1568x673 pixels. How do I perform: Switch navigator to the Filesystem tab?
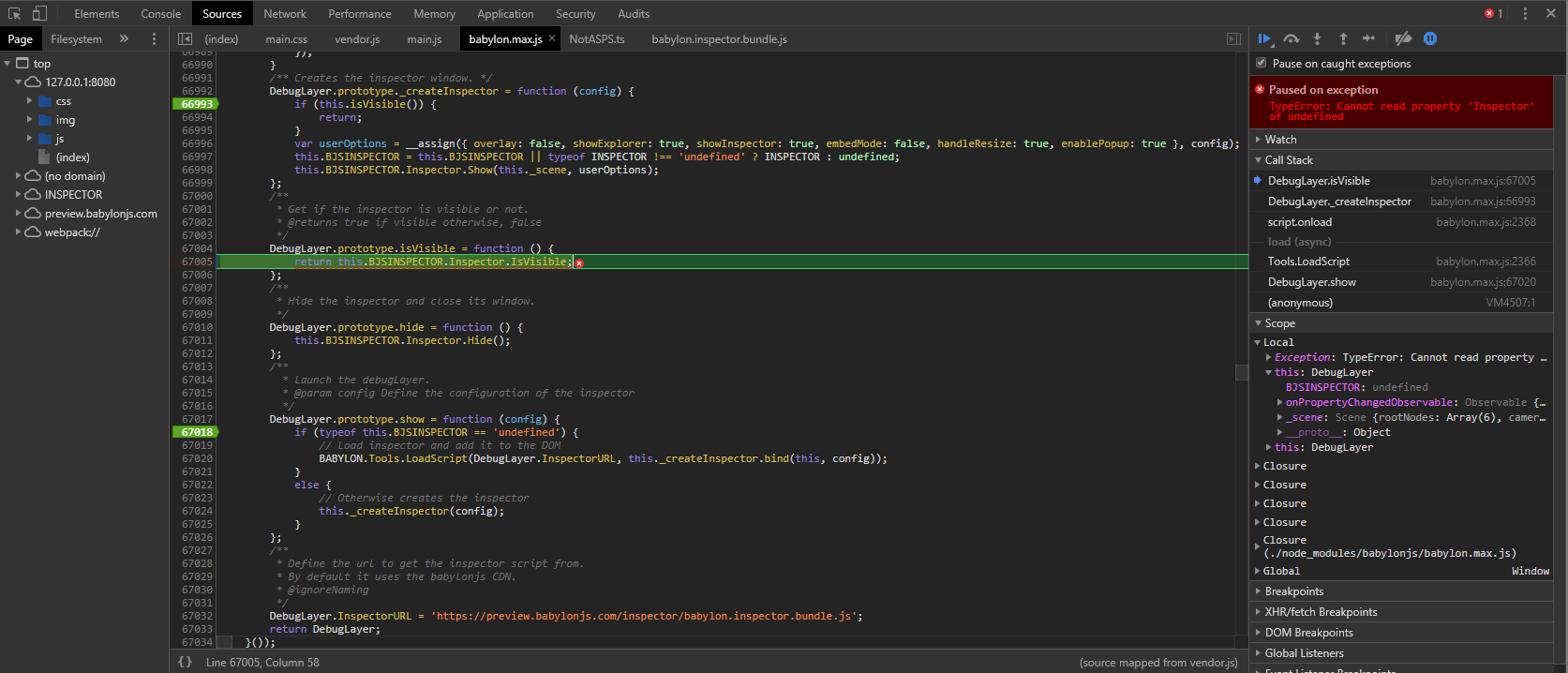77,39
